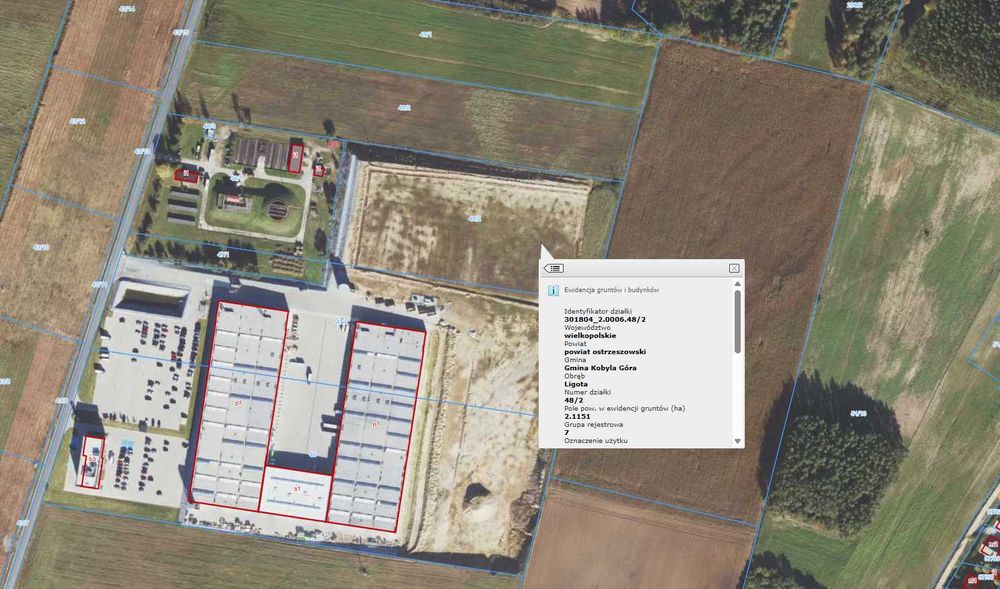The height and width of the screenshot is (589, 1000).
Task: Click the small red-outlined building between warehouses
Action: tap(296, 493)
